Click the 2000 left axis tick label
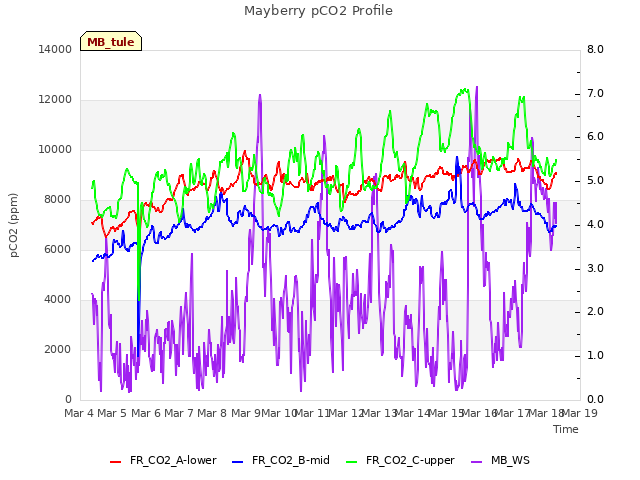Viewport: 640px width, 480px height. (x=58, y=349)
